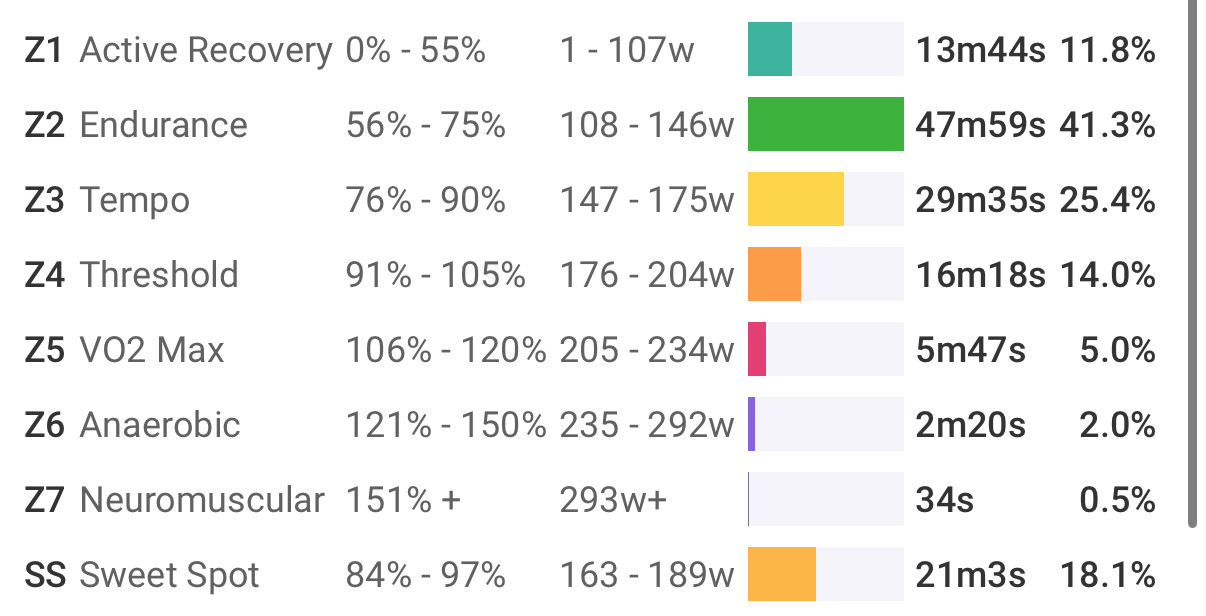Click the 108 - 146w power range
Image resolution: width=1206 pixels, height=616 pixels.
[x=647, y=125]
